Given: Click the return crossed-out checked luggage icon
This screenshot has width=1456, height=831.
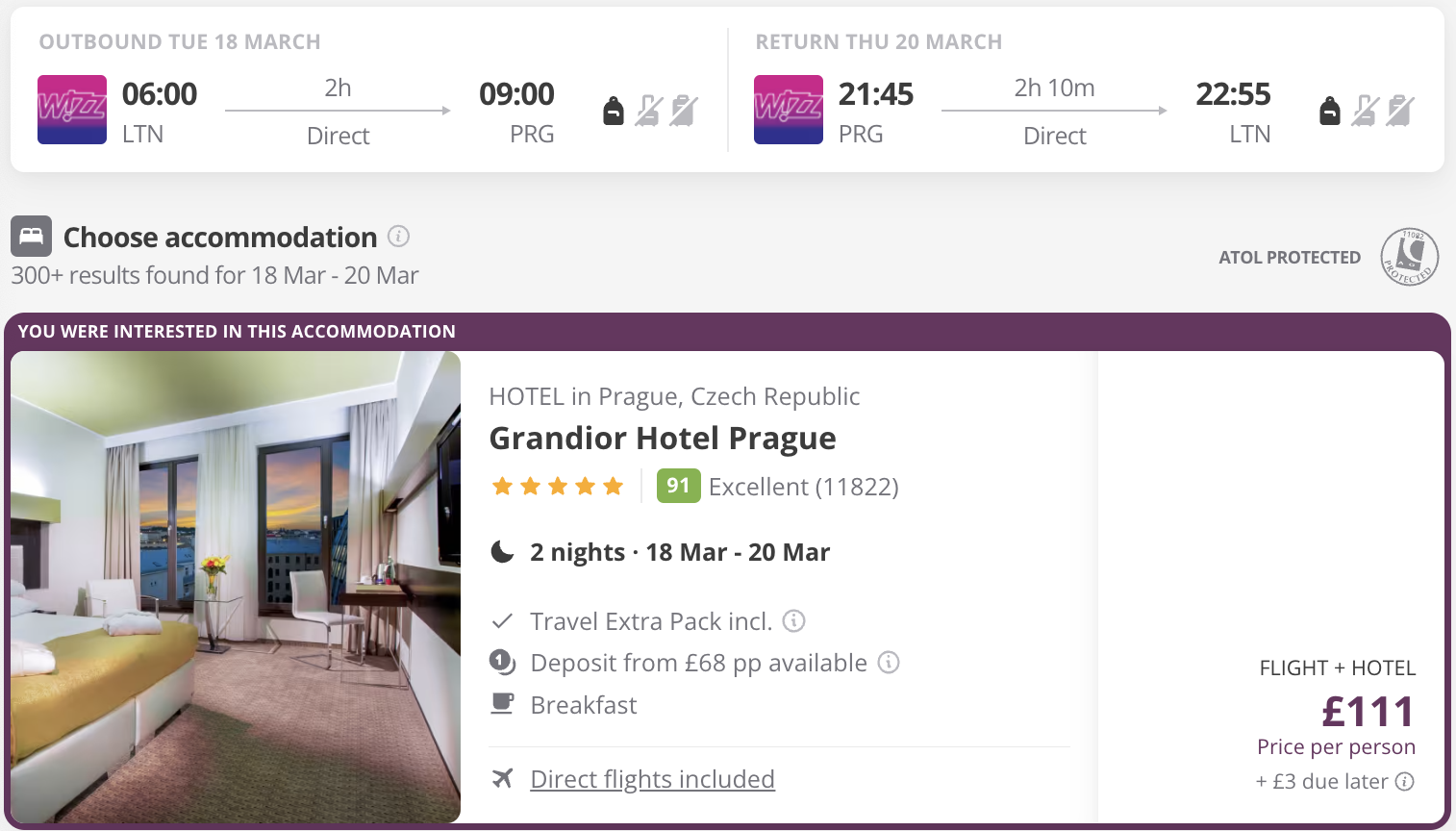Looking at the screenshot, I should click(x=1400, y=111).
